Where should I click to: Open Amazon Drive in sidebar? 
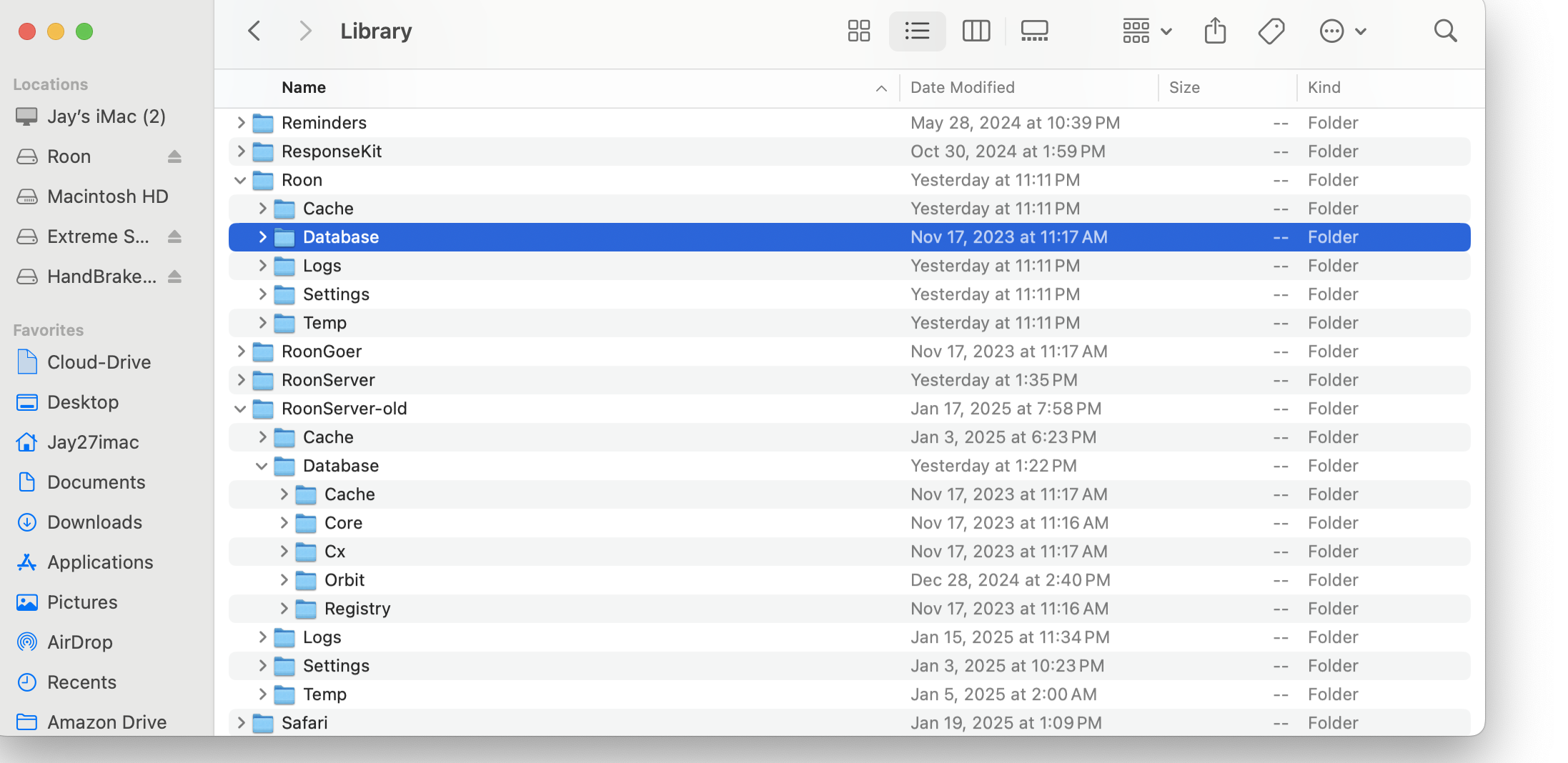click(x=93, y=722)
